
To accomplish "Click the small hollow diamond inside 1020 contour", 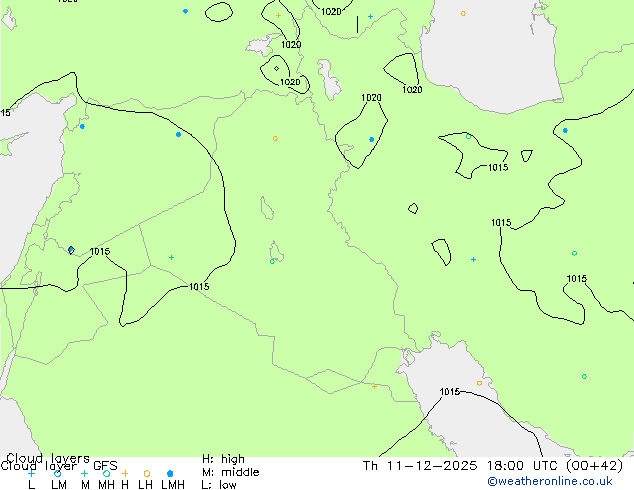I will [x=277, y=68].
